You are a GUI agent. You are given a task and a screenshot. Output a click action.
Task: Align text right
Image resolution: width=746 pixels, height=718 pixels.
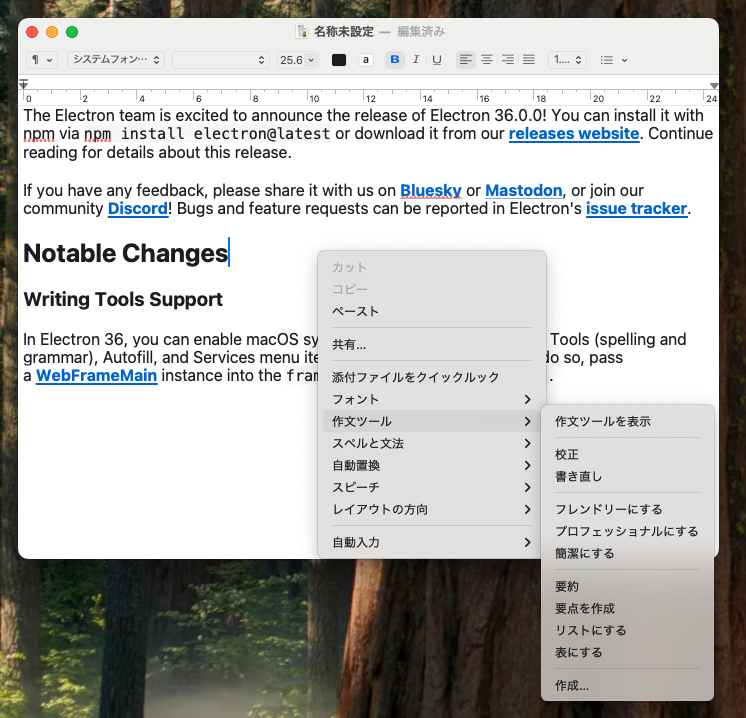[x=508, y=60]
